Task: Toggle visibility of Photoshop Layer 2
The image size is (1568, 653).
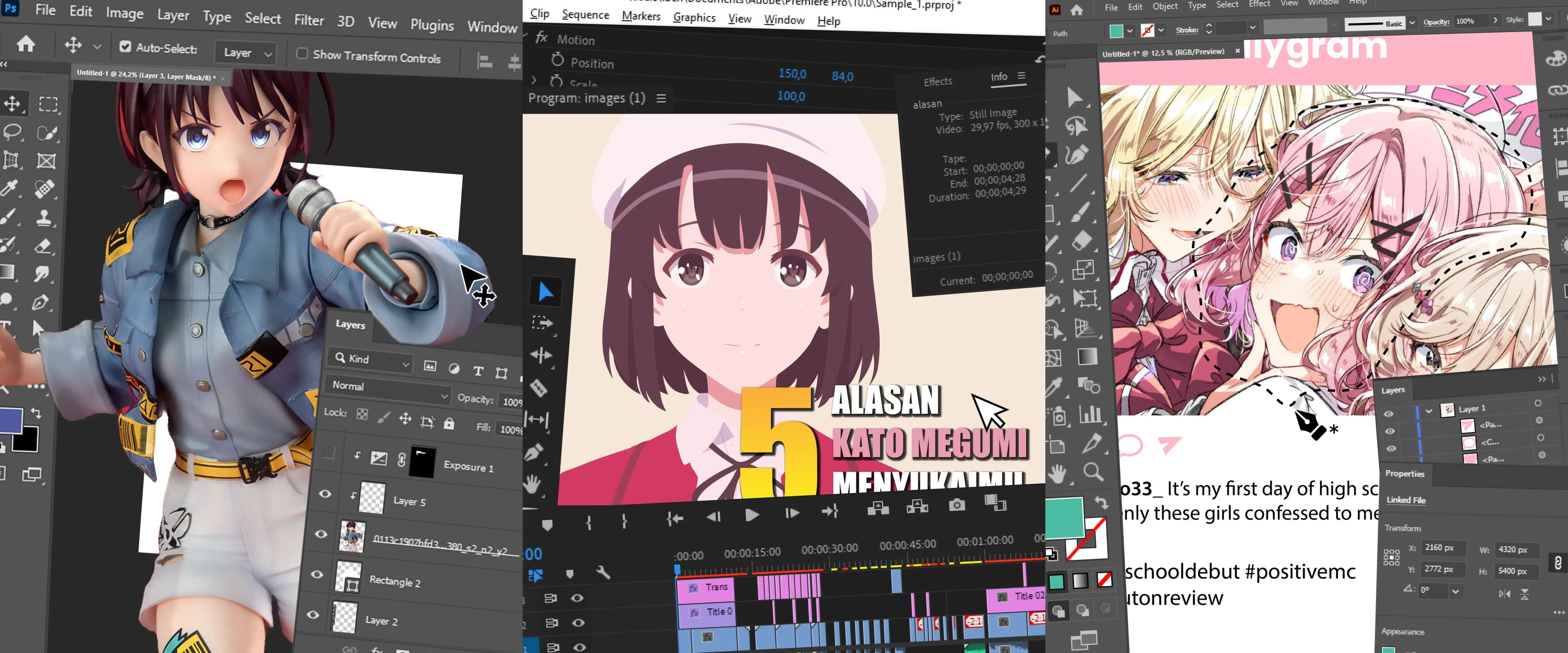Action: tap(313, 615)
